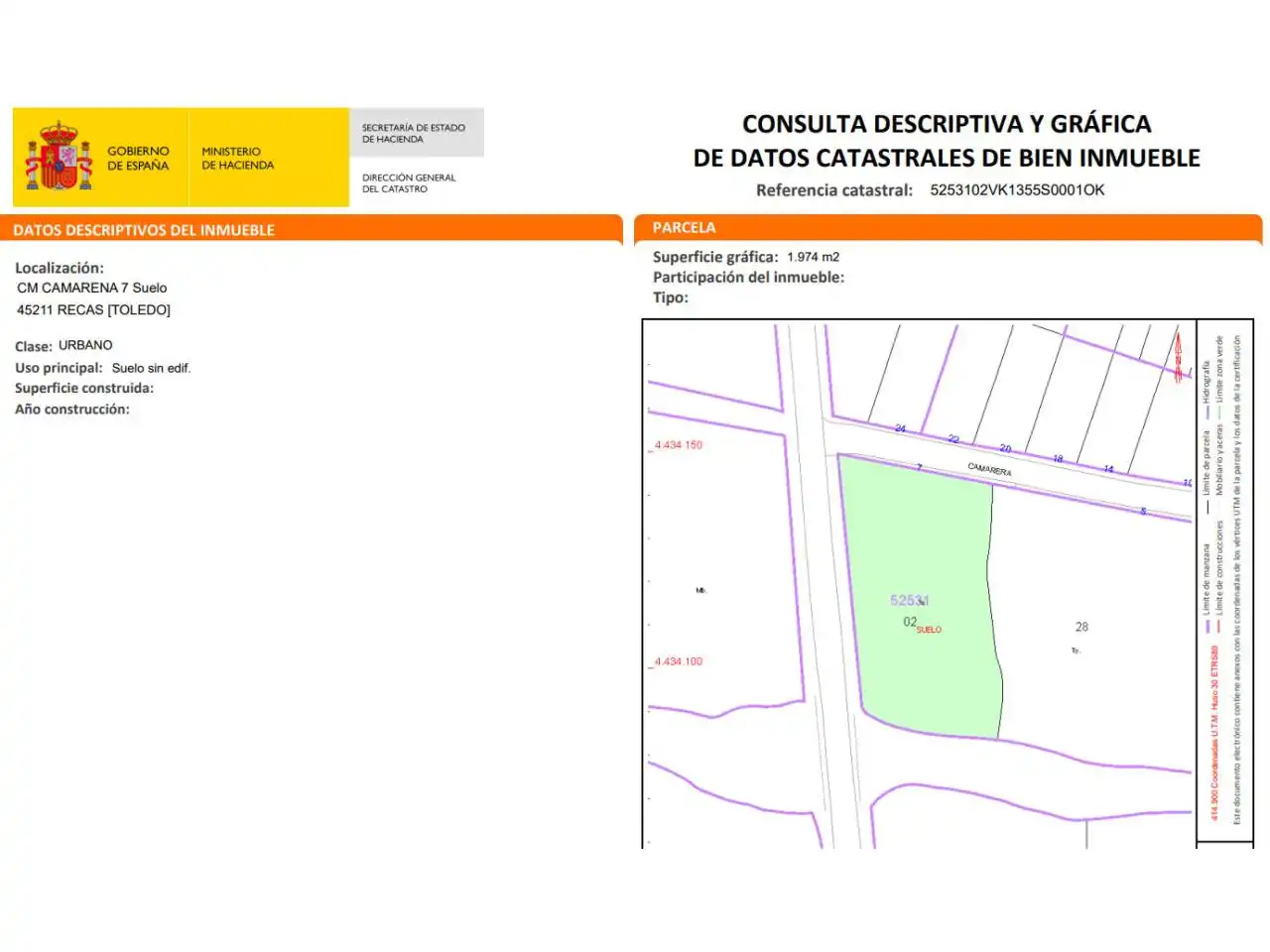Screen dimensions: 1270x952
Task: Click street number '20' on the map
Action: coord(1005,448)
